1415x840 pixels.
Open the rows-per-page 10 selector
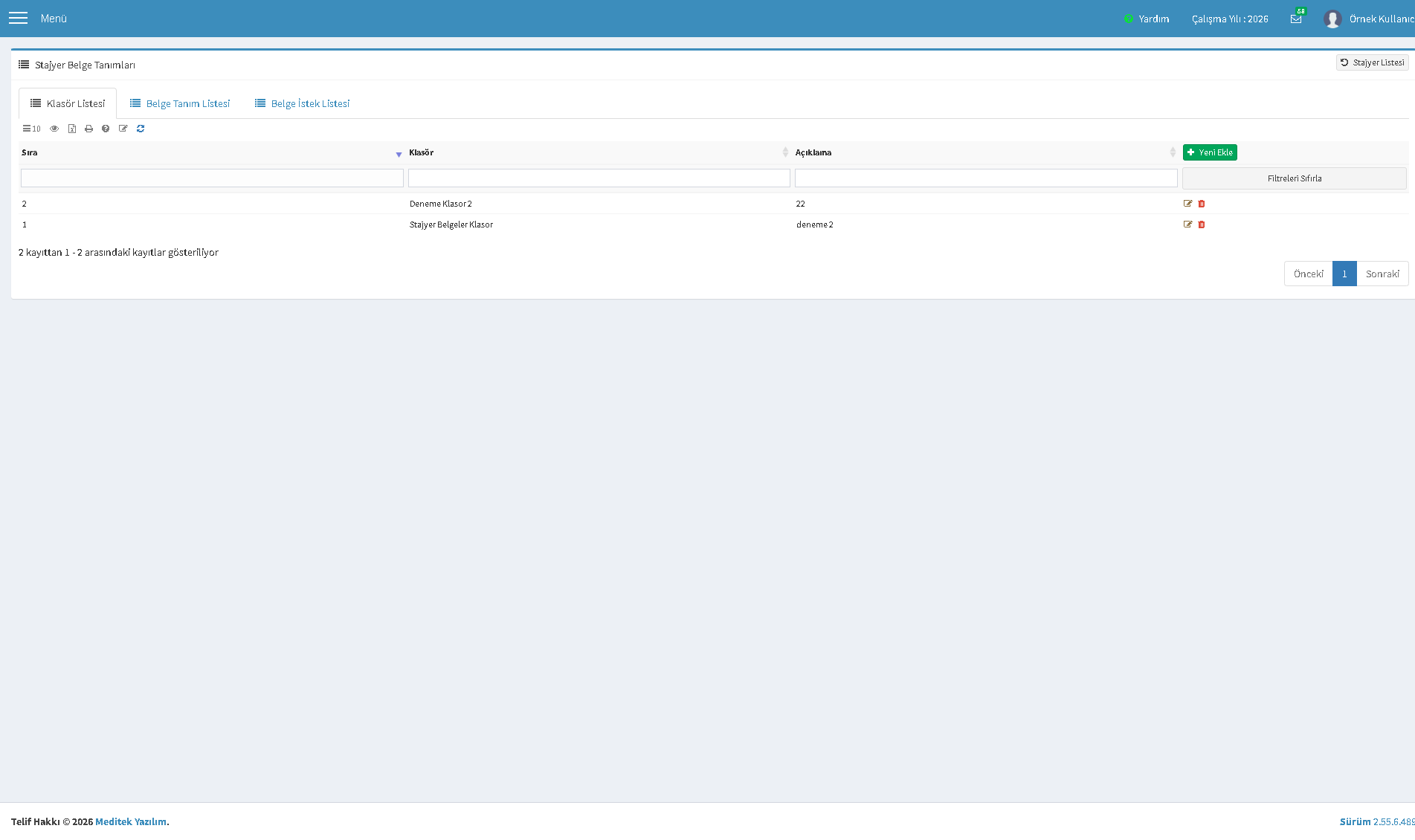32,129
